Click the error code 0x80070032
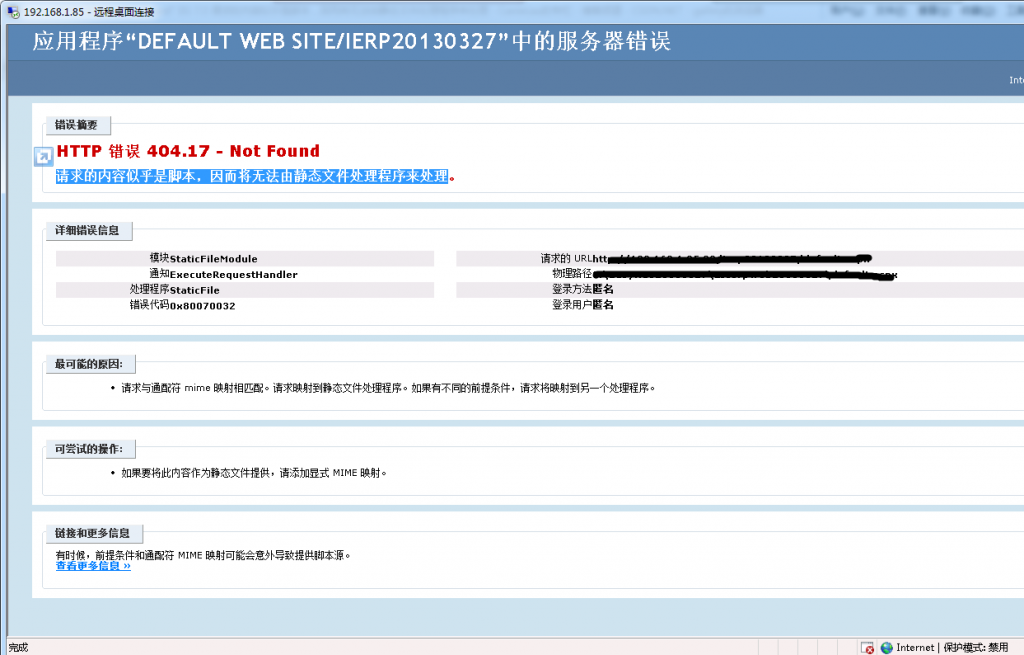The height and width of the screenshot is (655, 1024). (202, 305)
